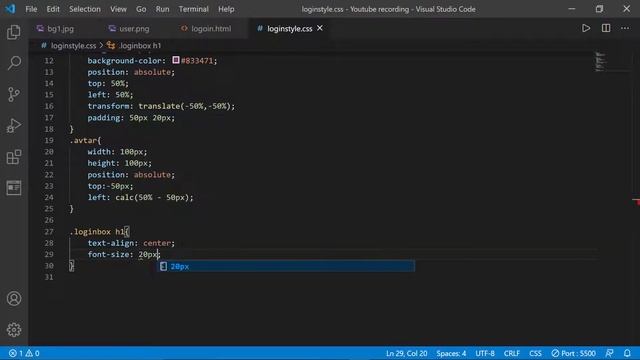
Task: Click line number 19 in the gutter
Action: [49, 140]
